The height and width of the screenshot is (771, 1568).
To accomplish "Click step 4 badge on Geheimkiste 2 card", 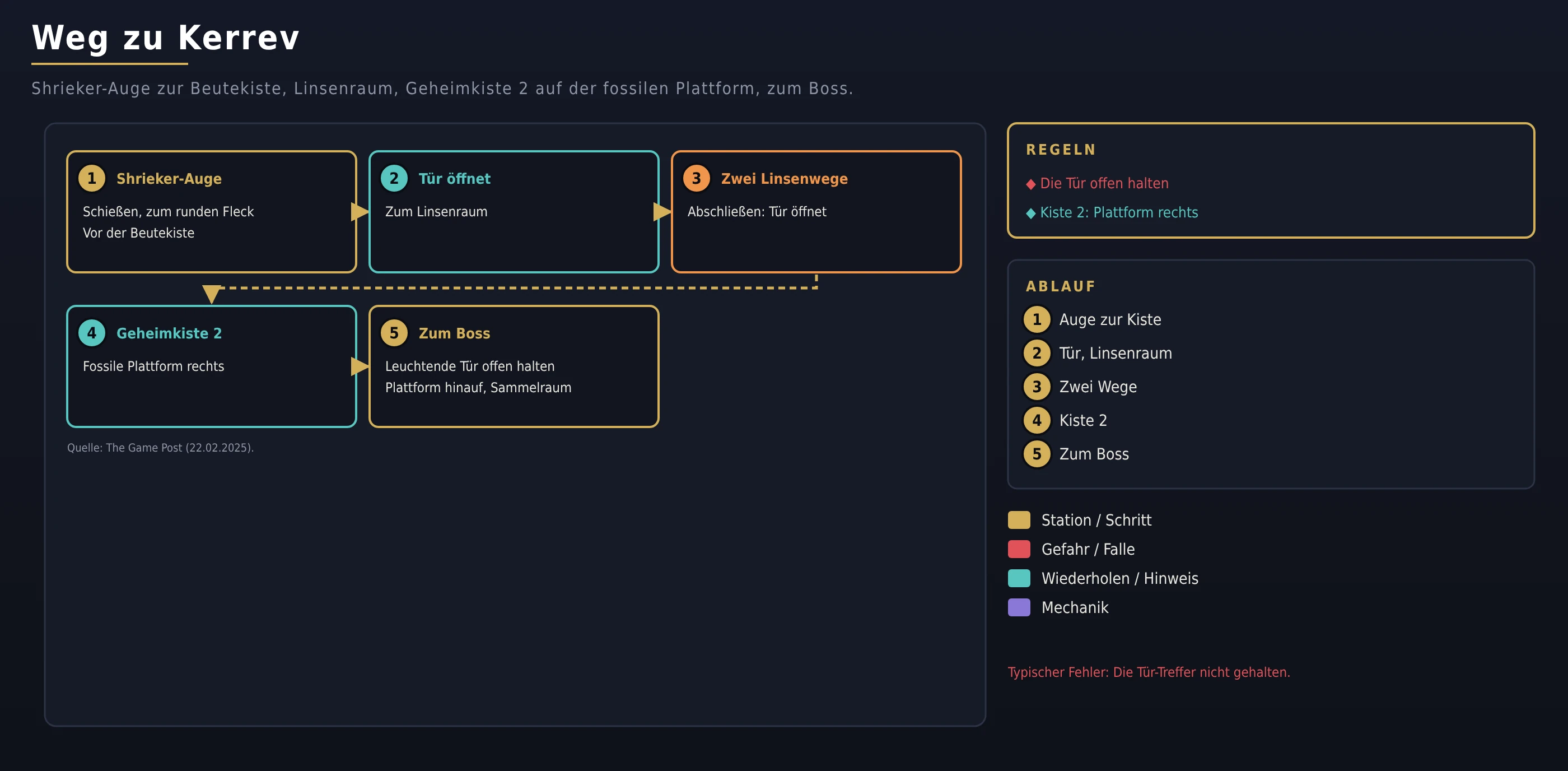I will 92,333.
